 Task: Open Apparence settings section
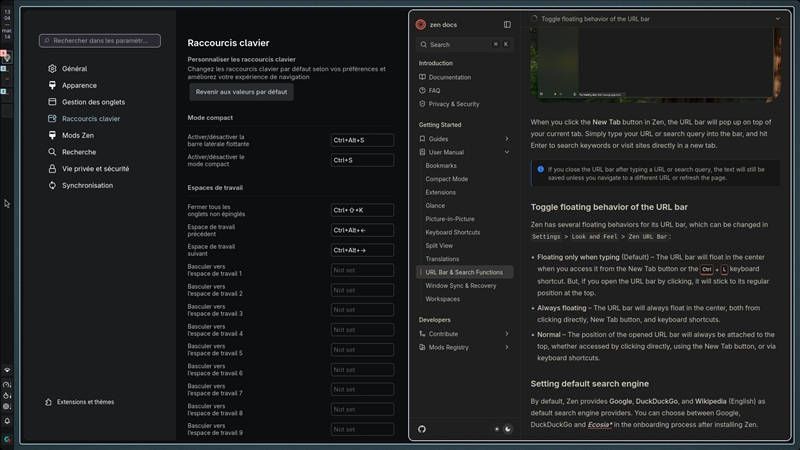click(x=79, y=86)
